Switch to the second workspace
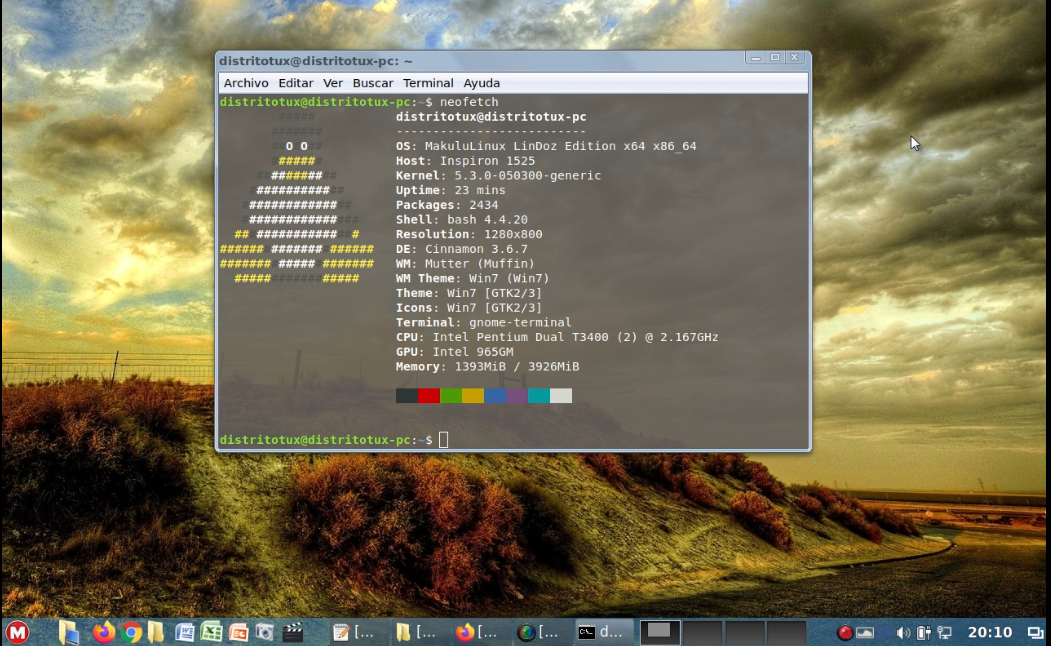This screenshot has height=646, width=1051. point(702,632)
